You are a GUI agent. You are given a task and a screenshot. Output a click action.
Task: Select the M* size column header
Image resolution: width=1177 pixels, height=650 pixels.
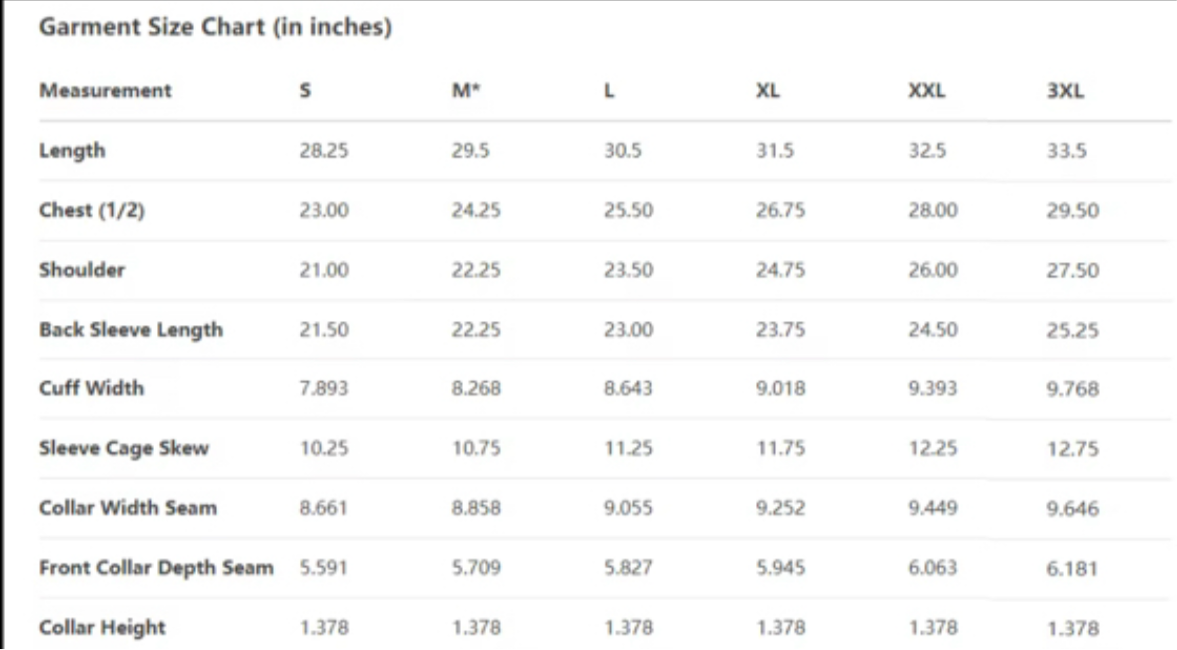(465, 91)
